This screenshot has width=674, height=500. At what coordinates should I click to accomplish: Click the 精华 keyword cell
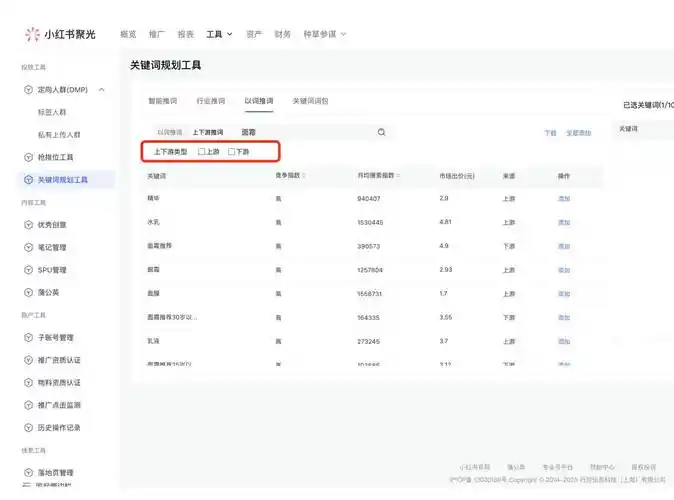coord(153,198)
